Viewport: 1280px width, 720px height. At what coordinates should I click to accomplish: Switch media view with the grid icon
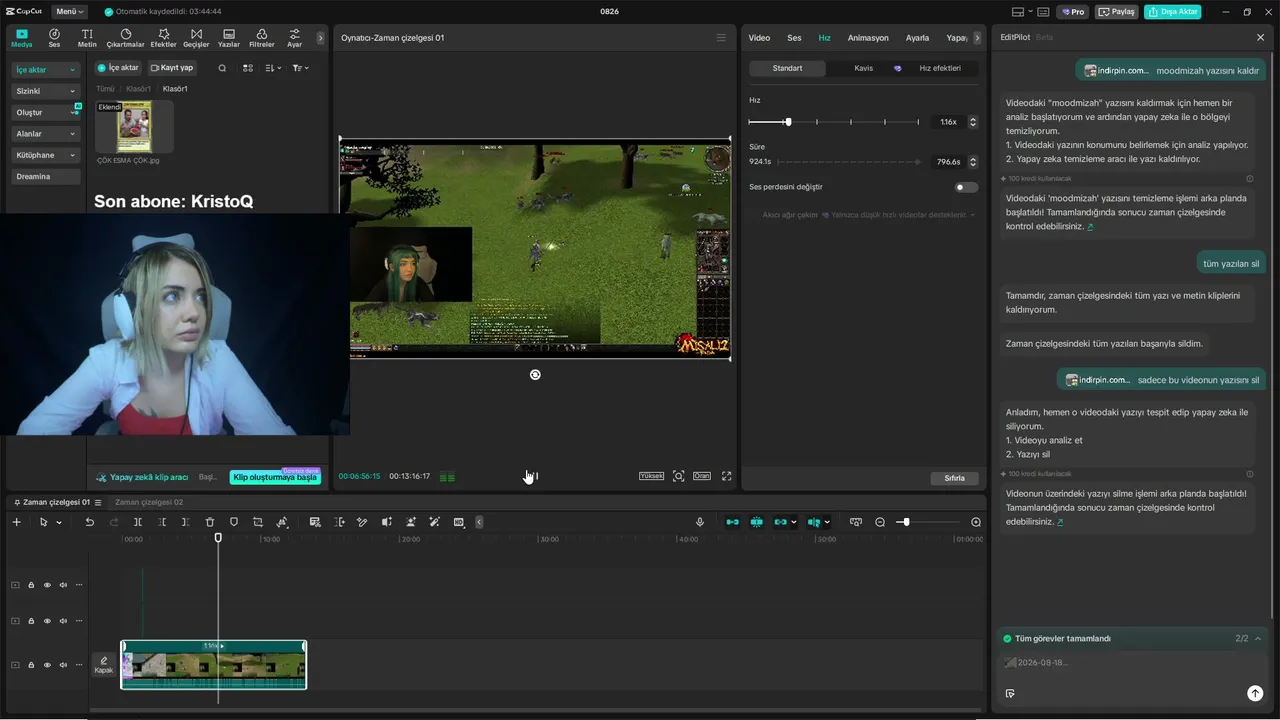(248, 68)
